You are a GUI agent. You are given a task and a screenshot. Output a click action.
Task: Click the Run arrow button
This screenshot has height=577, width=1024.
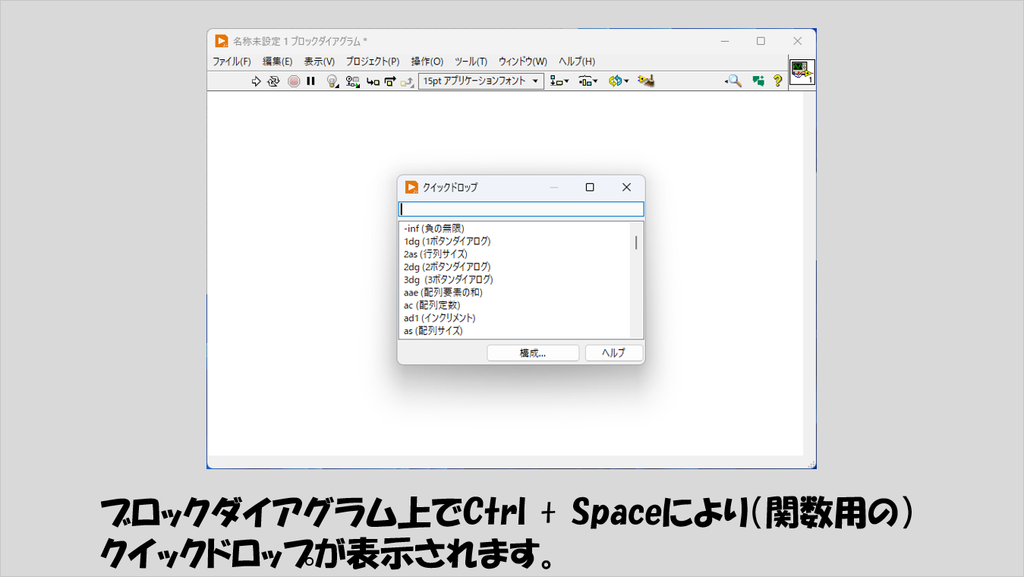click(x=256, y=81)
